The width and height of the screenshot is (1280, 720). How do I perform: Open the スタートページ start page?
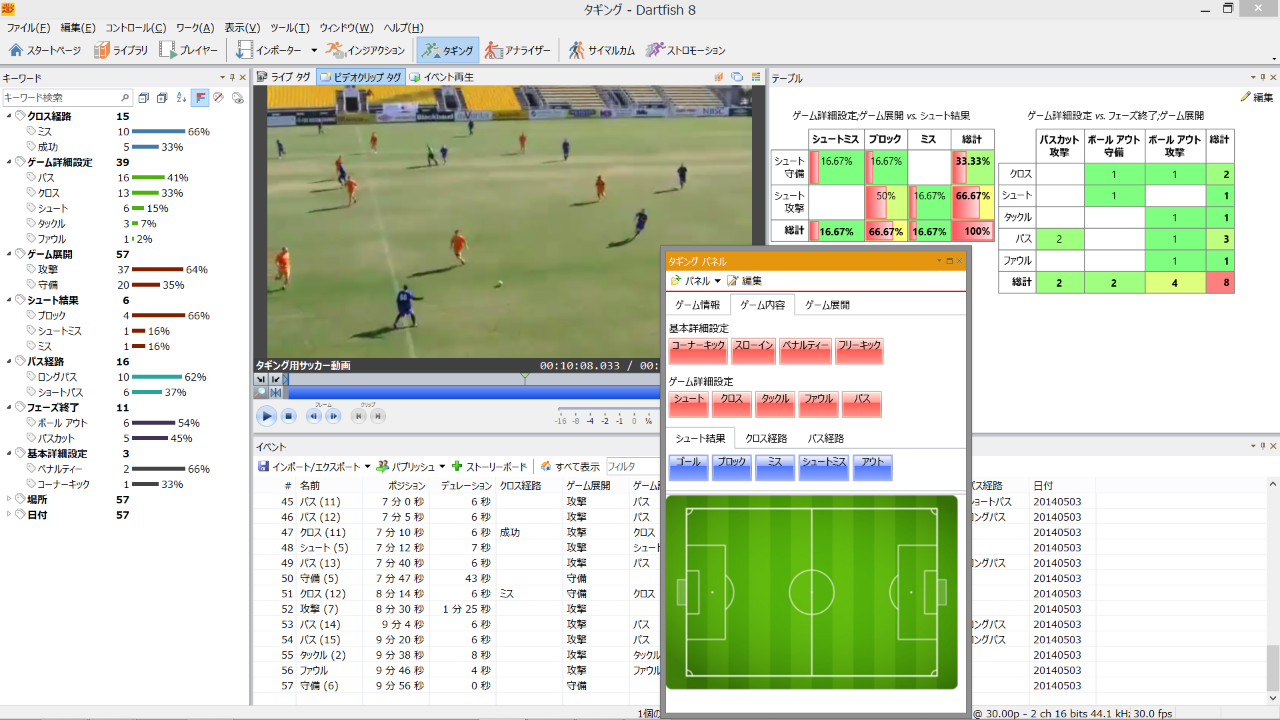pyautogui.click(x=45, y=50)
